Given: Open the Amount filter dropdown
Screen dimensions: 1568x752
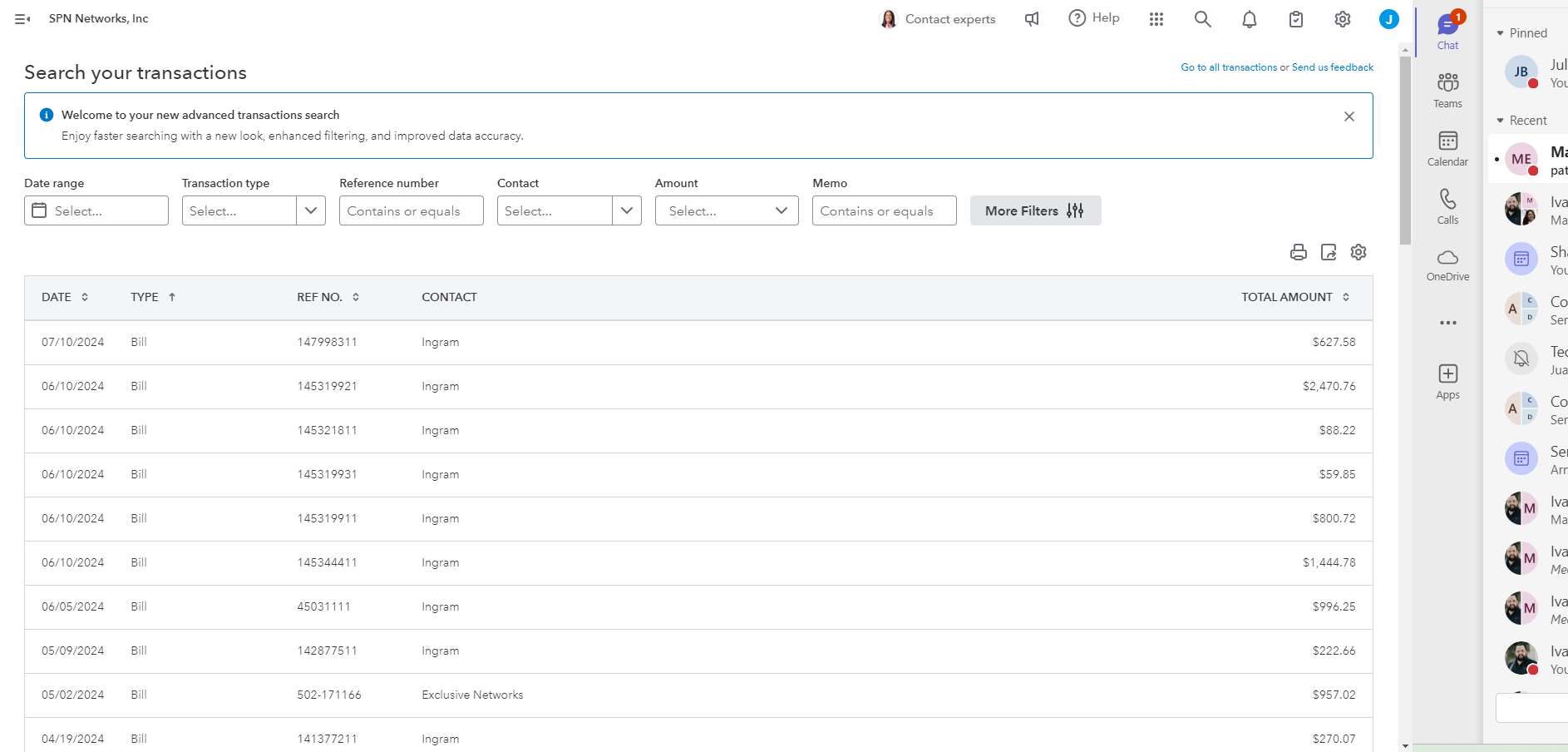Looking at the screenshot, I should (727, 210).
